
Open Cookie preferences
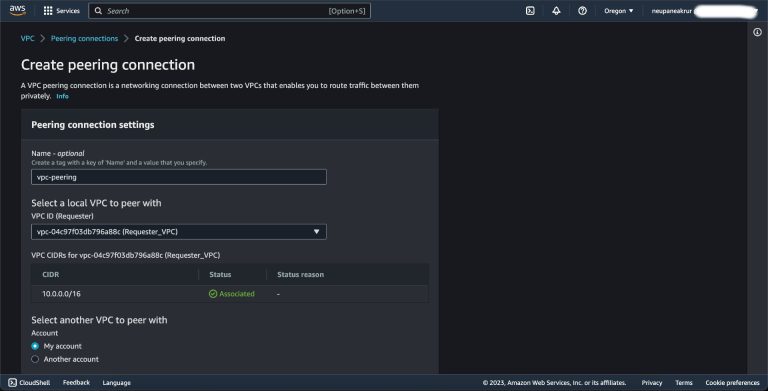[732, 383]
